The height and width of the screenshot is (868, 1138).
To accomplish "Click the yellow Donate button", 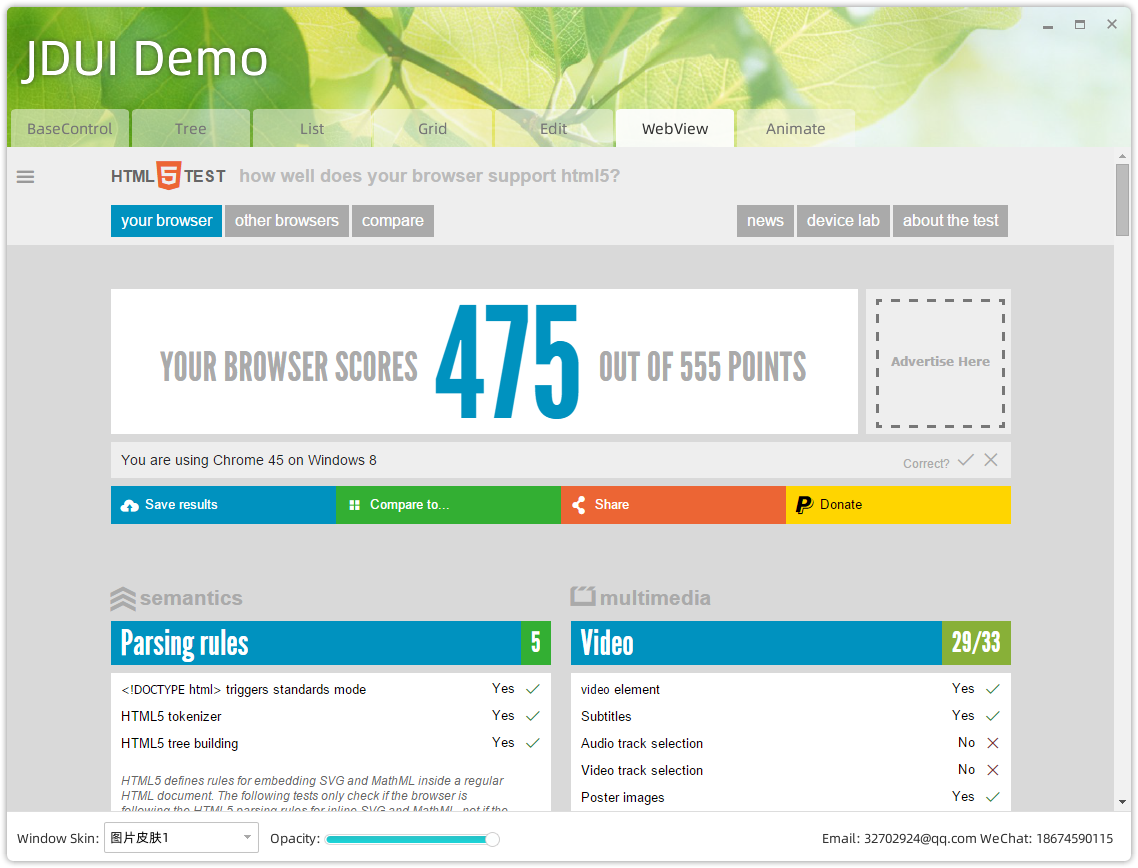I will point(898,505).
